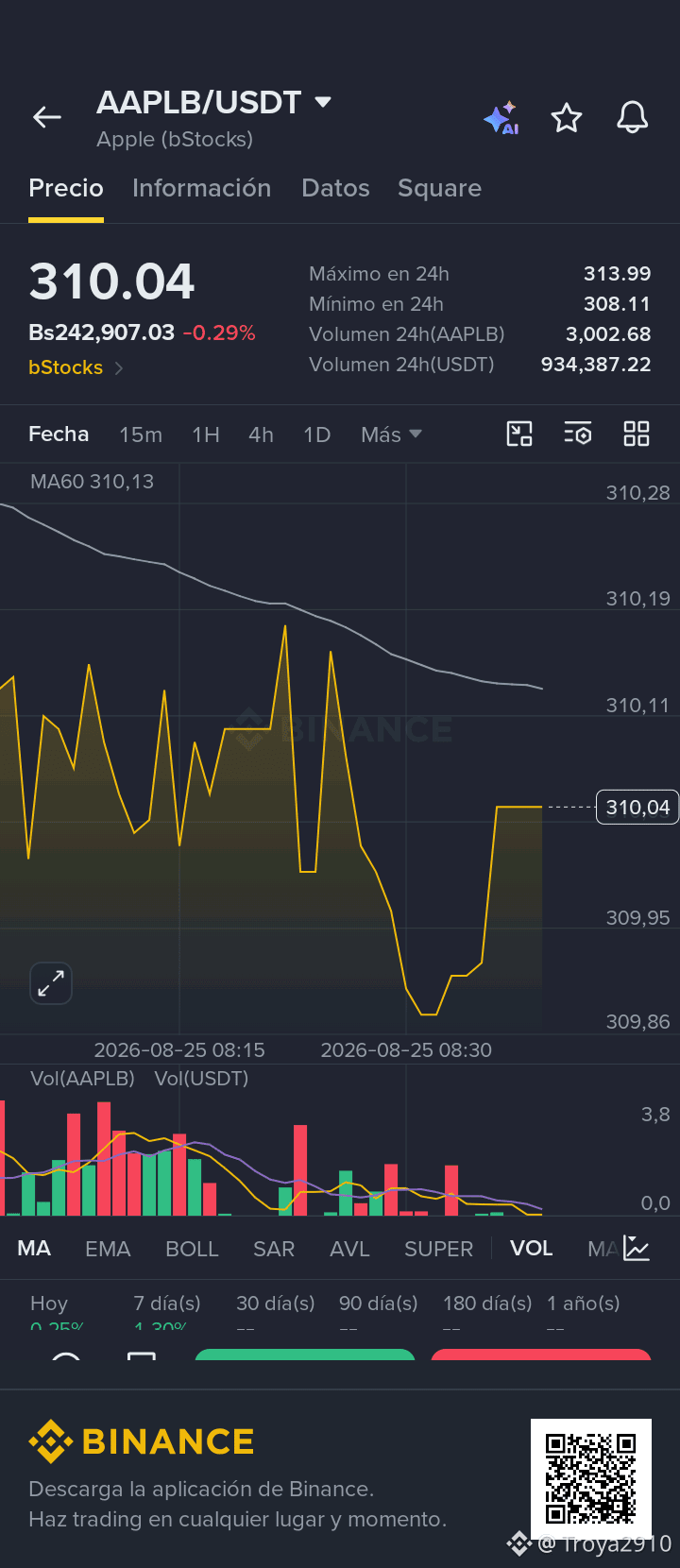680x1568 pixels.
Task: Select the 1H timeframe
Action: coord(206,435)
